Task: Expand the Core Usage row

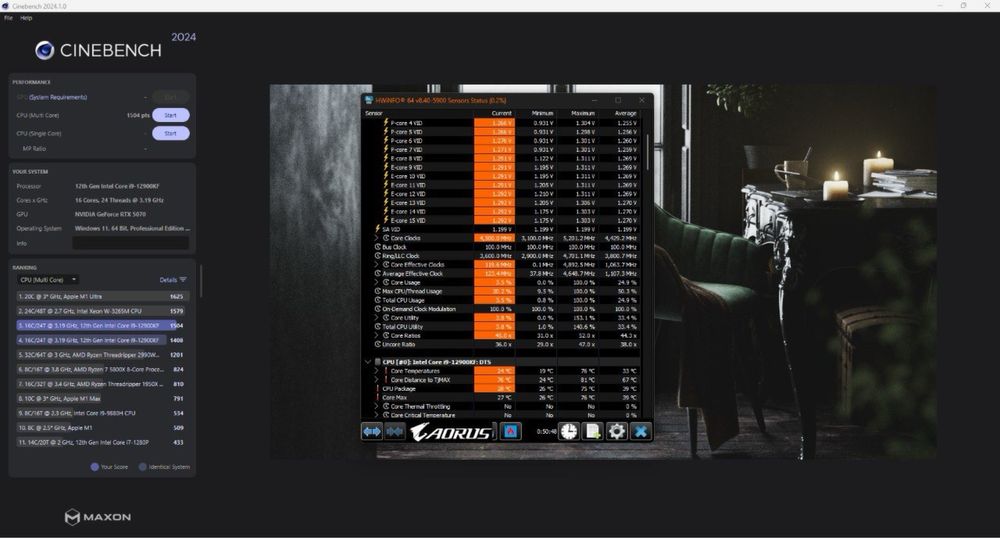Action: [x=376, y=282]
